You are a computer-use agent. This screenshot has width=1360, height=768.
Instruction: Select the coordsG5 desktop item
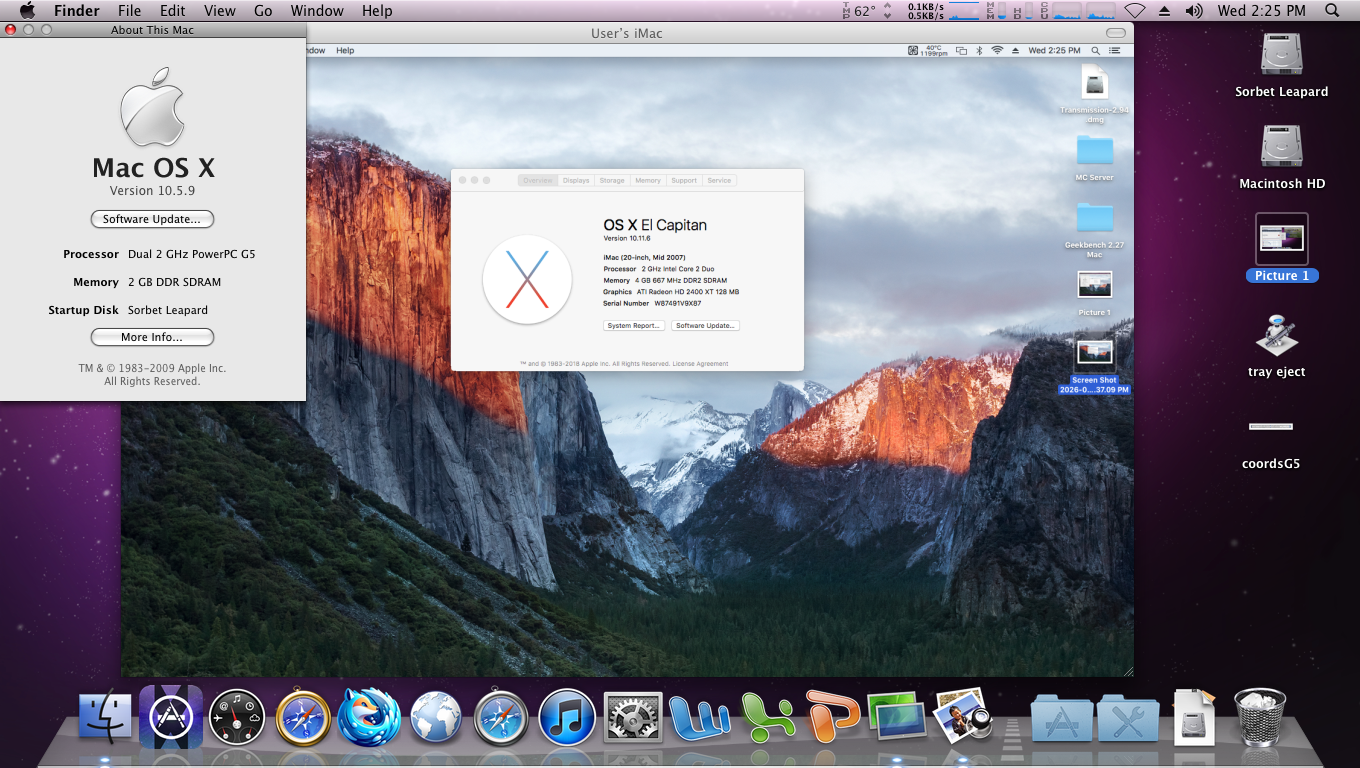(1271, 426)
